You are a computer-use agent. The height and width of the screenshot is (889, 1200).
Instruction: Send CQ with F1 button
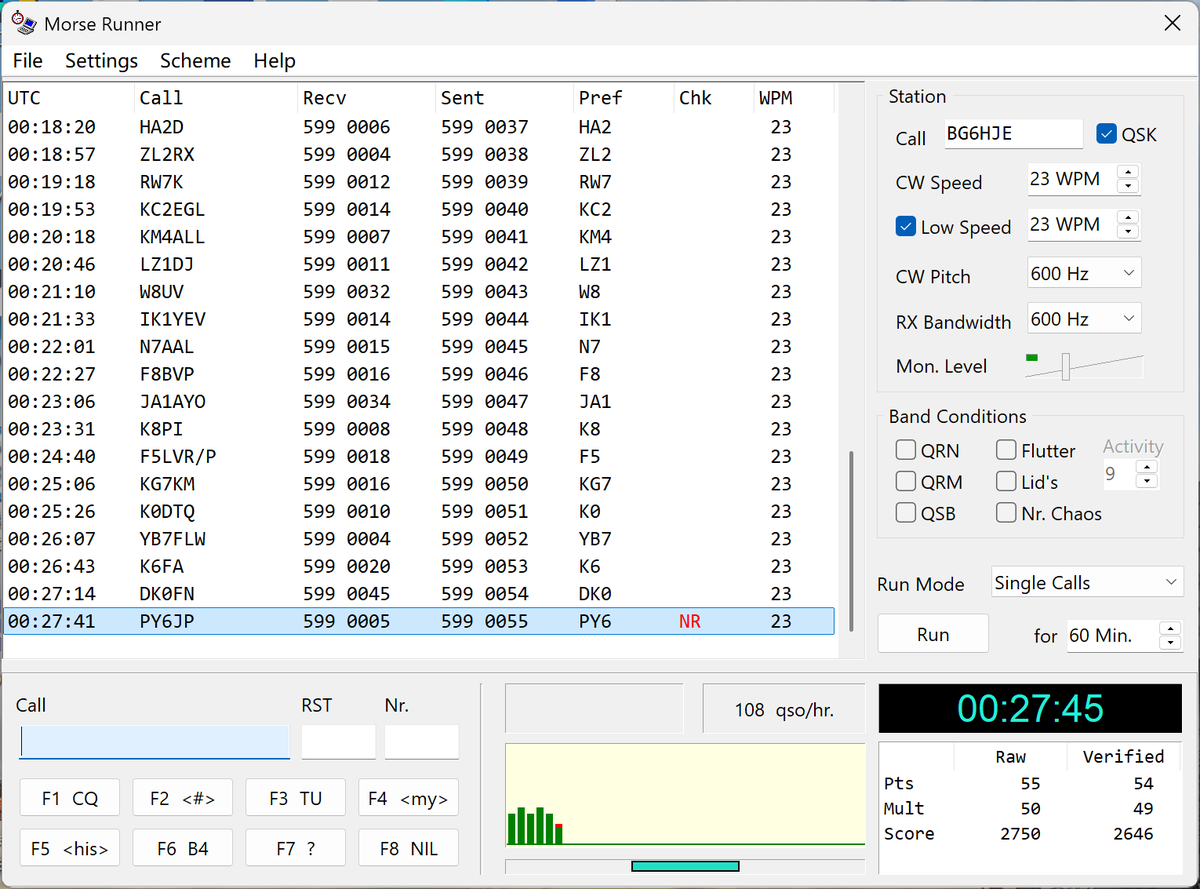(x=70, y=798)
